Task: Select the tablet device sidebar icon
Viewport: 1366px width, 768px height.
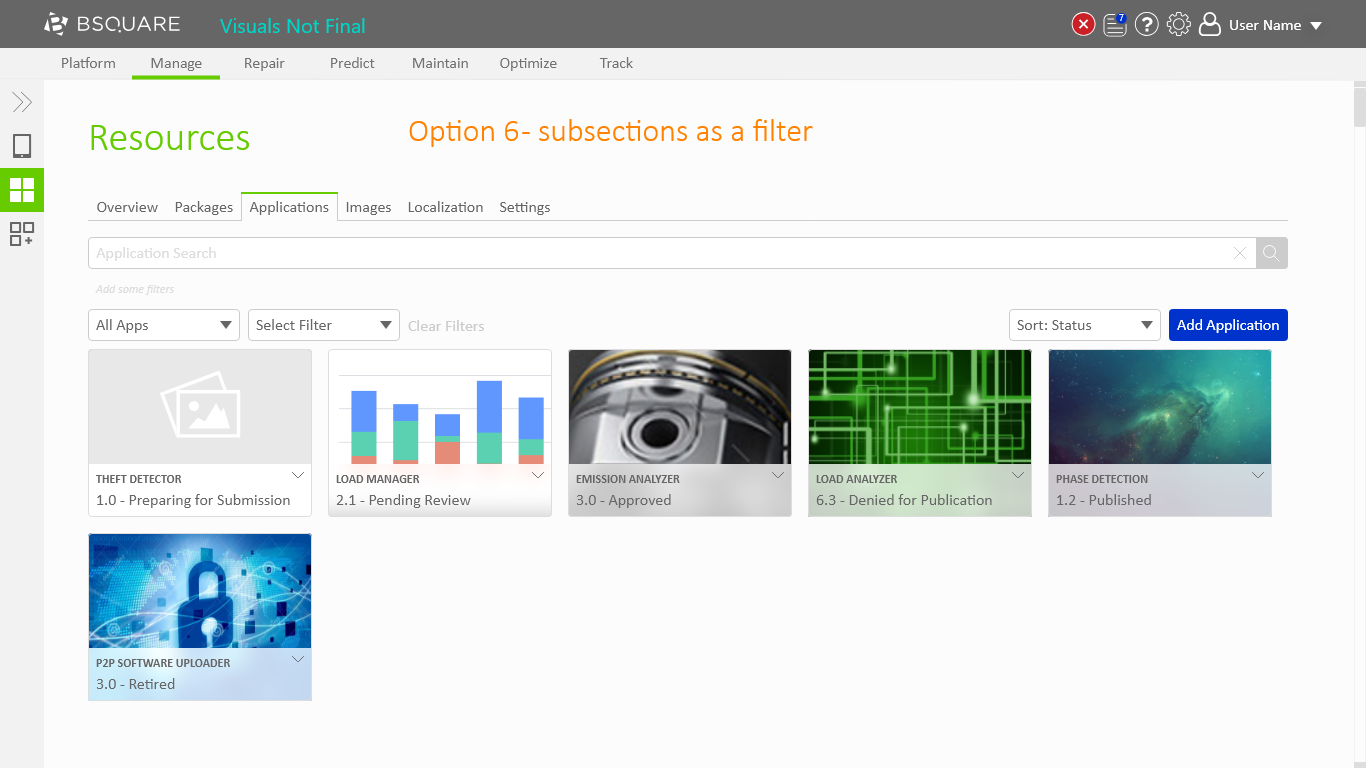Action: 22,146
